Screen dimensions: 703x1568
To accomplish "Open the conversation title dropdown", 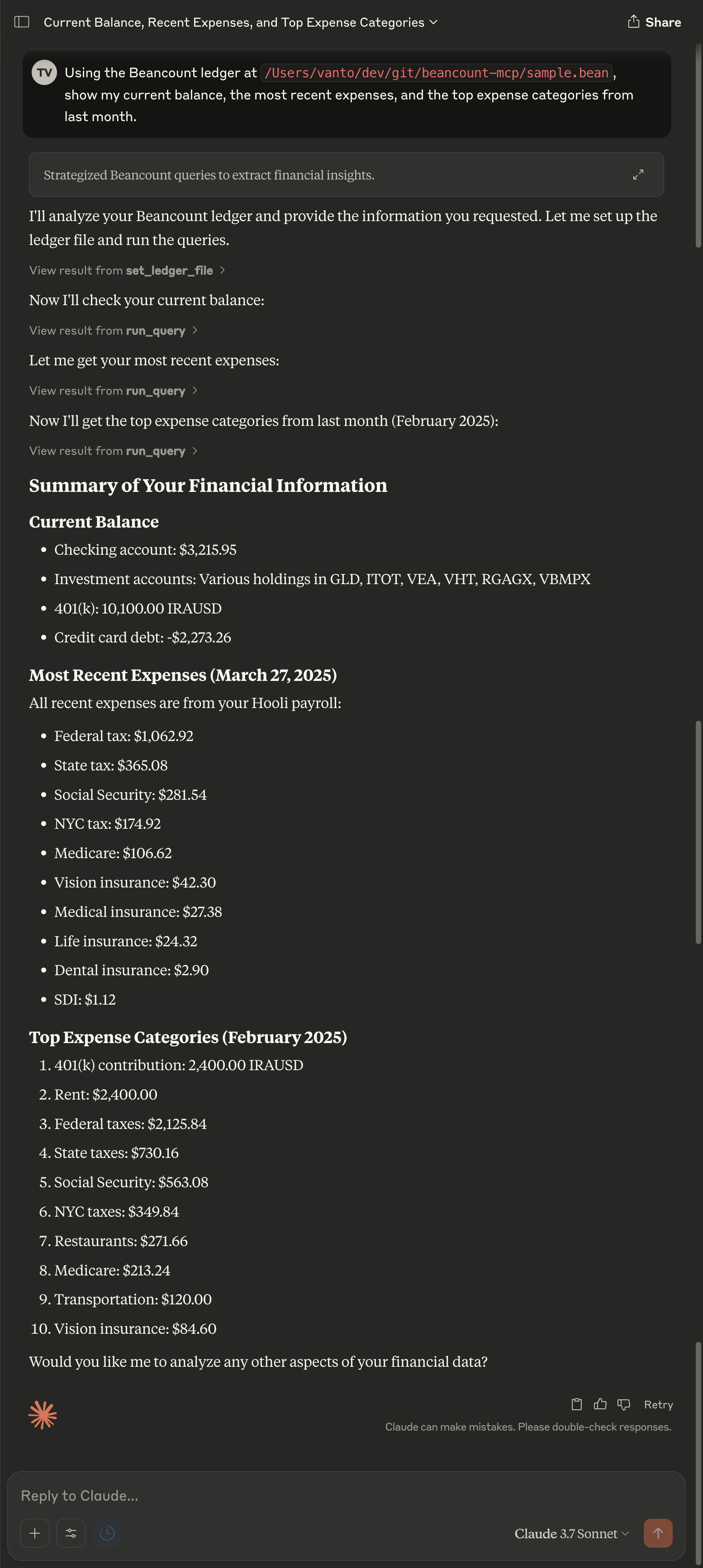I will 433,22.
